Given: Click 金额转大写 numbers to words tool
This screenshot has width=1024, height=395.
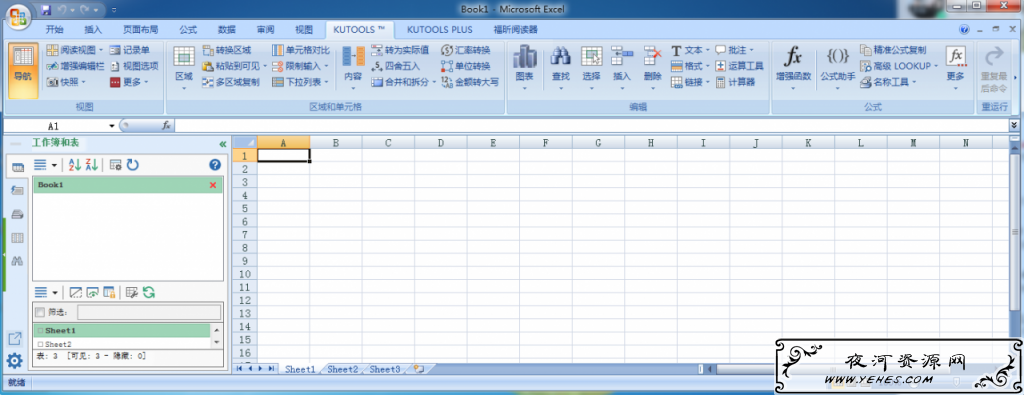Looking at the screenshot, I should coord(469,82).
